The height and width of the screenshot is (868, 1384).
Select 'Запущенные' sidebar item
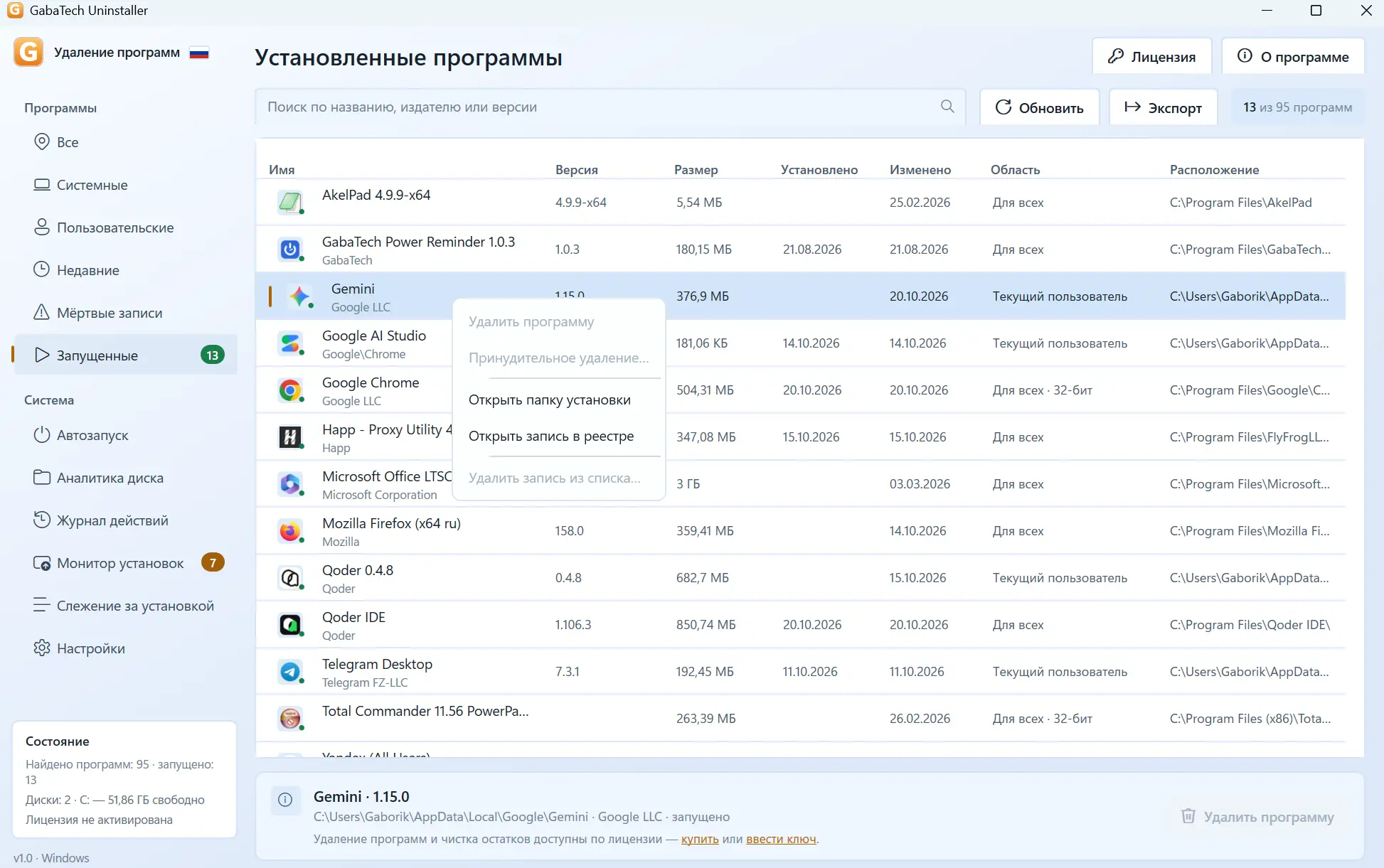click(126, 355)
